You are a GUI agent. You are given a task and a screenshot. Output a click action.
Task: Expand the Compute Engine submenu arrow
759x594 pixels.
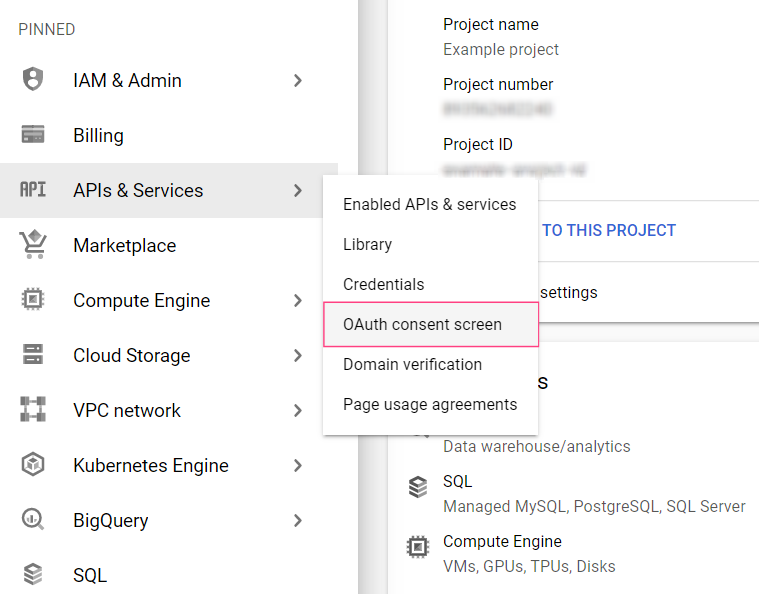(298, 301)
